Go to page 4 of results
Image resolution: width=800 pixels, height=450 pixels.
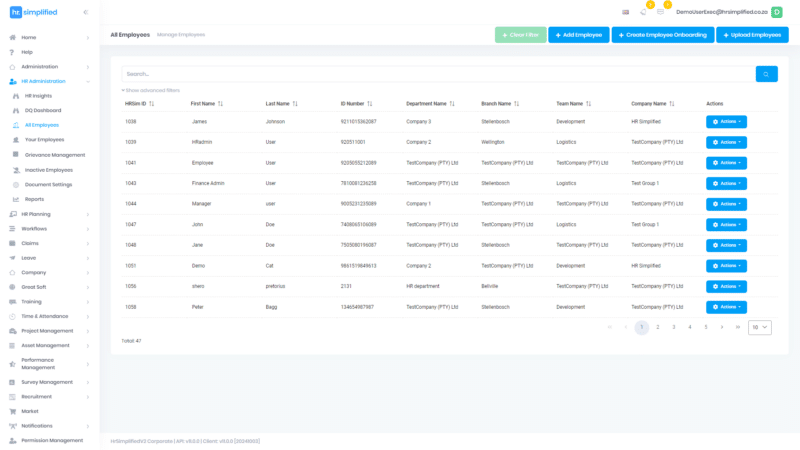(x=690, y=327)
